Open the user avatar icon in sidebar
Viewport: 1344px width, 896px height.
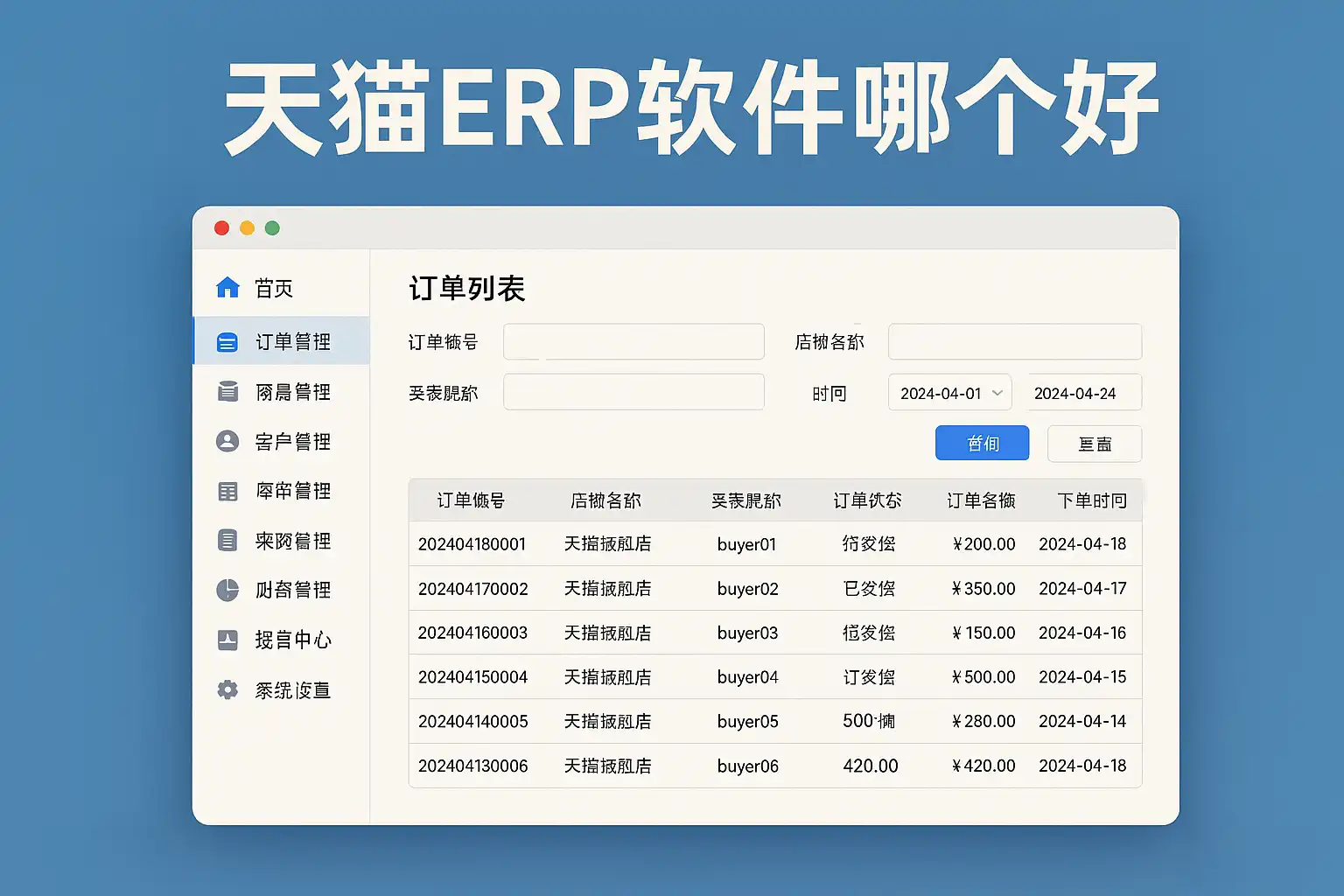(x=227, y=441)
